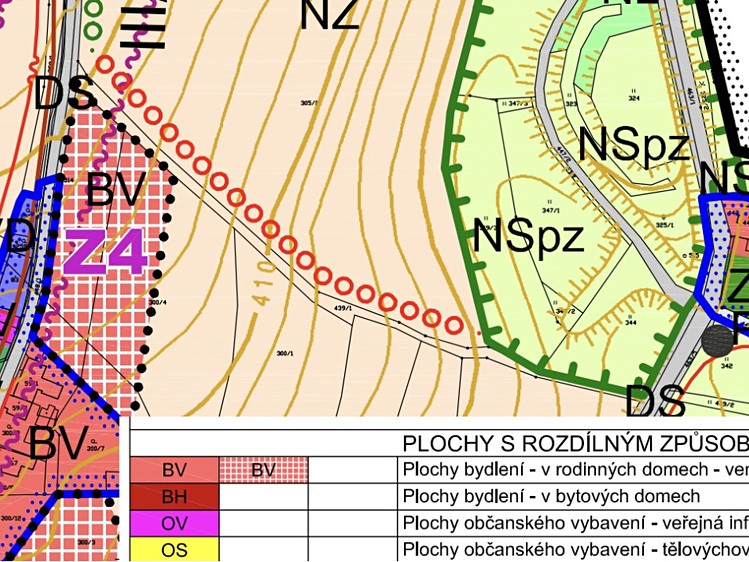Click parcel number 325/1
Screen dimensions: 749x562
click(x=664, y=225)
